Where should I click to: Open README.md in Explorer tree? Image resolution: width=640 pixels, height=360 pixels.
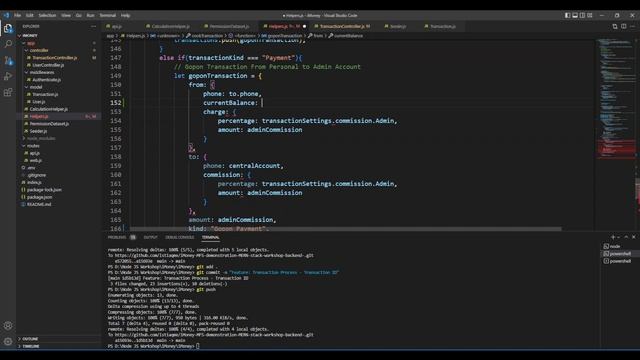click(x=39, y=204)
